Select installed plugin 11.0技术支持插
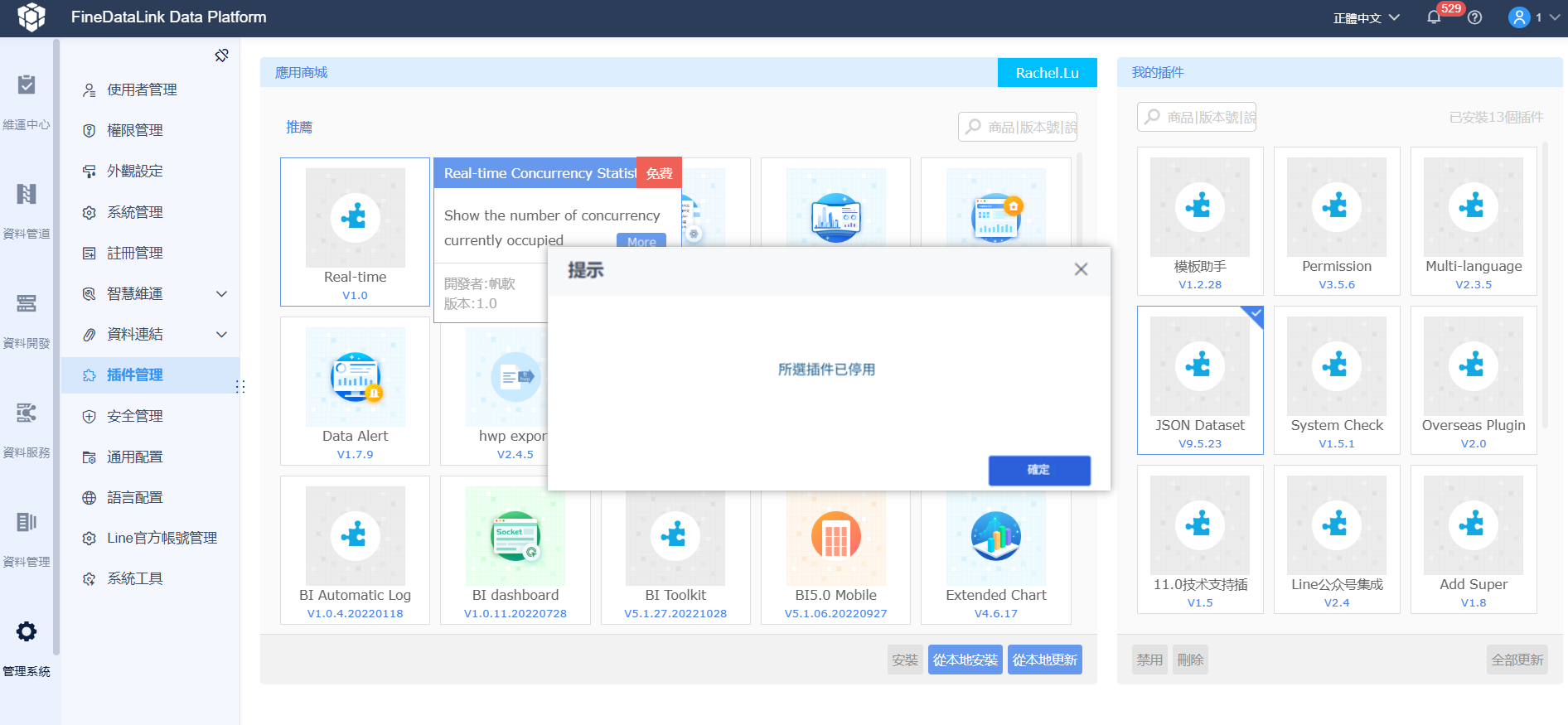Image resolution: width=1568 pixels, height=725 pixels. click(x=1200, y=539)
